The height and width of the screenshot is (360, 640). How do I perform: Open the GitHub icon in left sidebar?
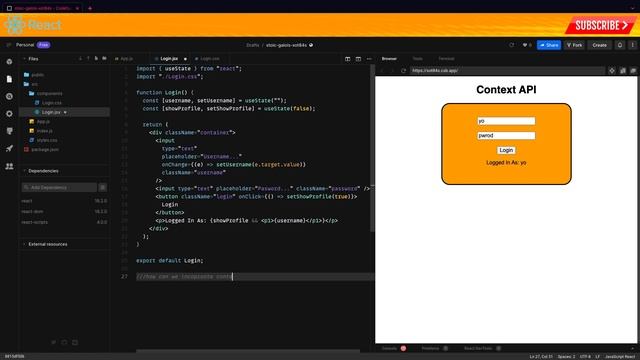[x=9, y=97]
